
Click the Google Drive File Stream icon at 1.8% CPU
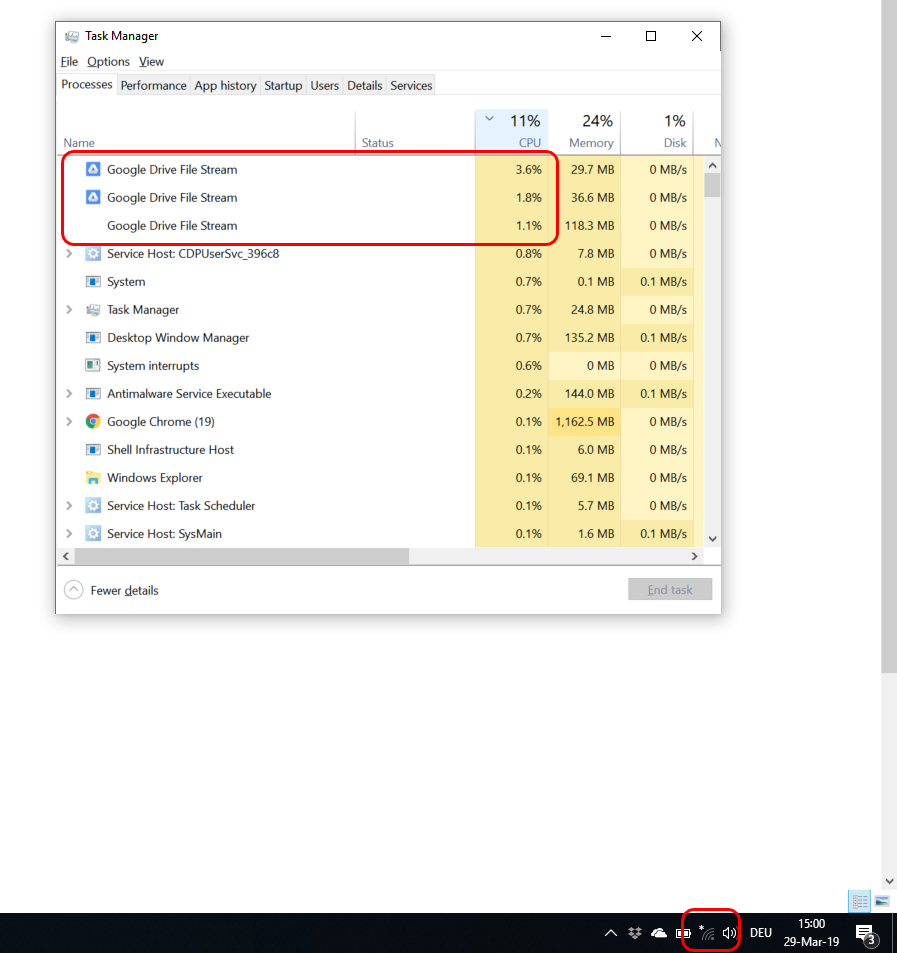93,197
